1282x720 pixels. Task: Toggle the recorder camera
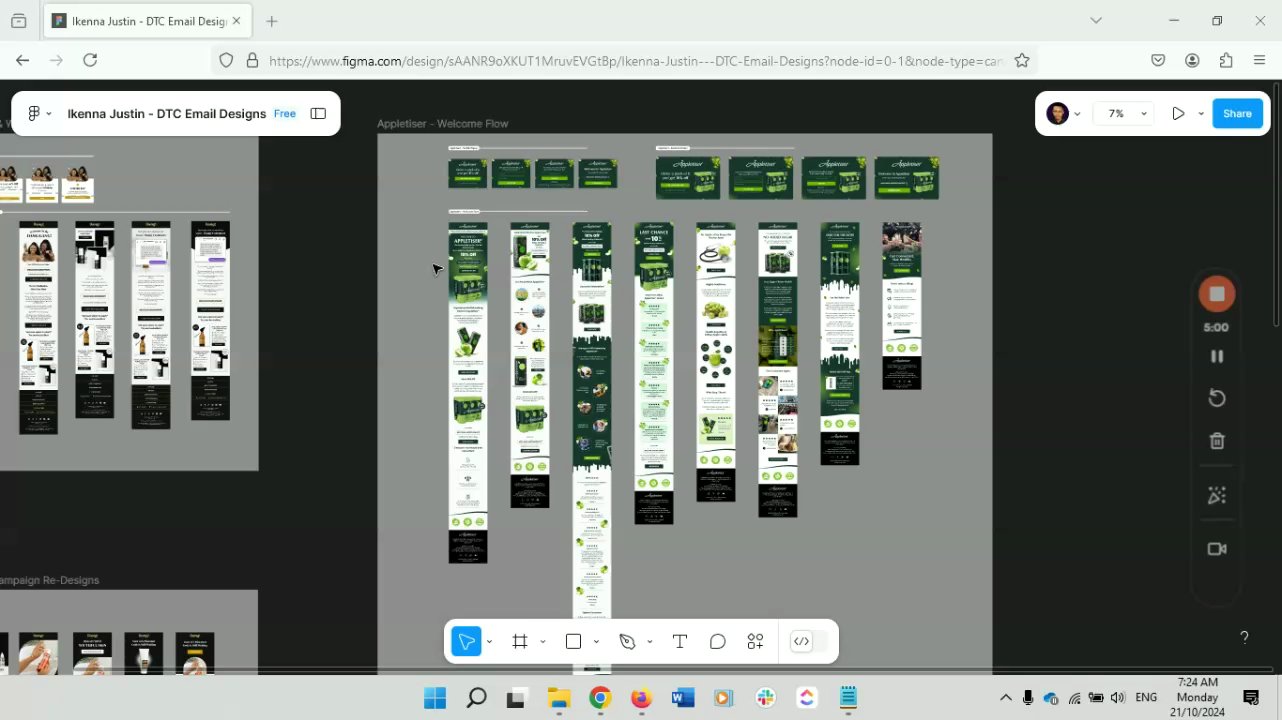tap(1217, 549)
